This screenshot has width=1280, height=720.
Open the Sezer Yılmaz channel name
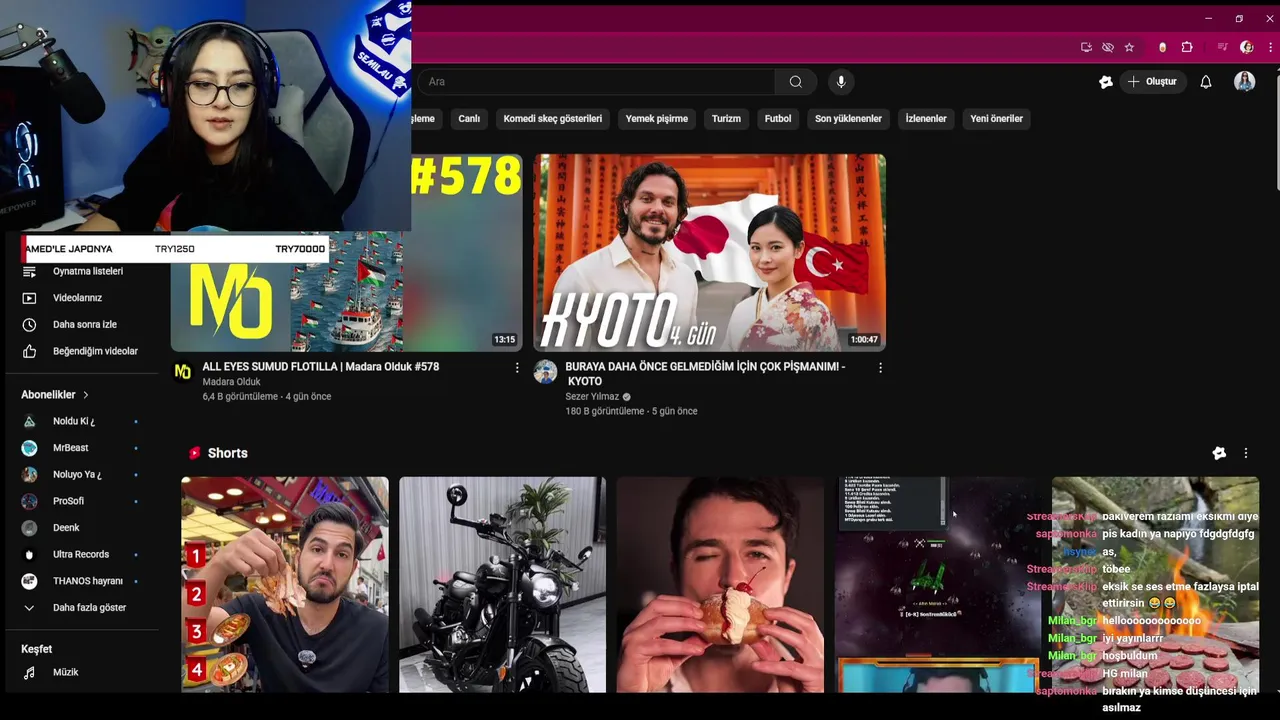(x=592, y=397)
